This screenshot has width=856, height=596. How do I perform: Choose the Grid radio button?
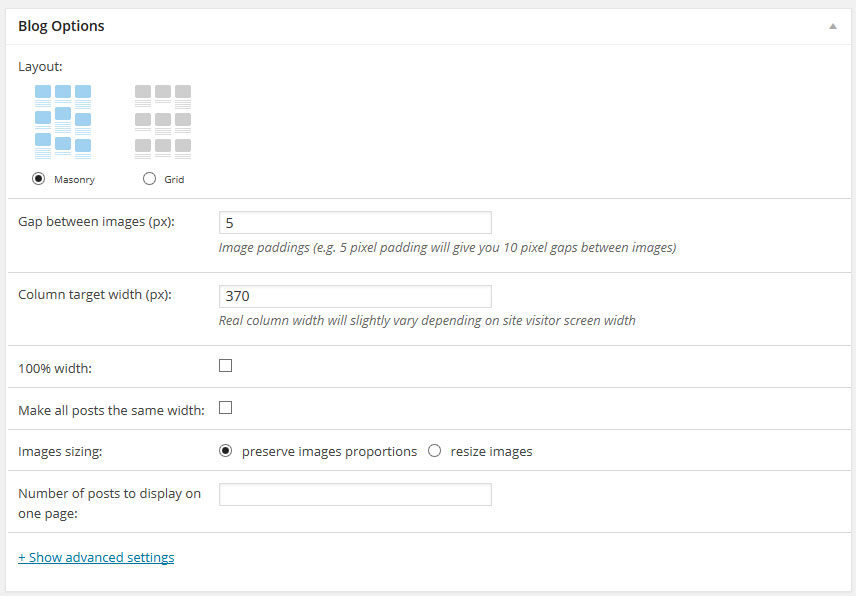pyautogui.click(x=150, y=179)
